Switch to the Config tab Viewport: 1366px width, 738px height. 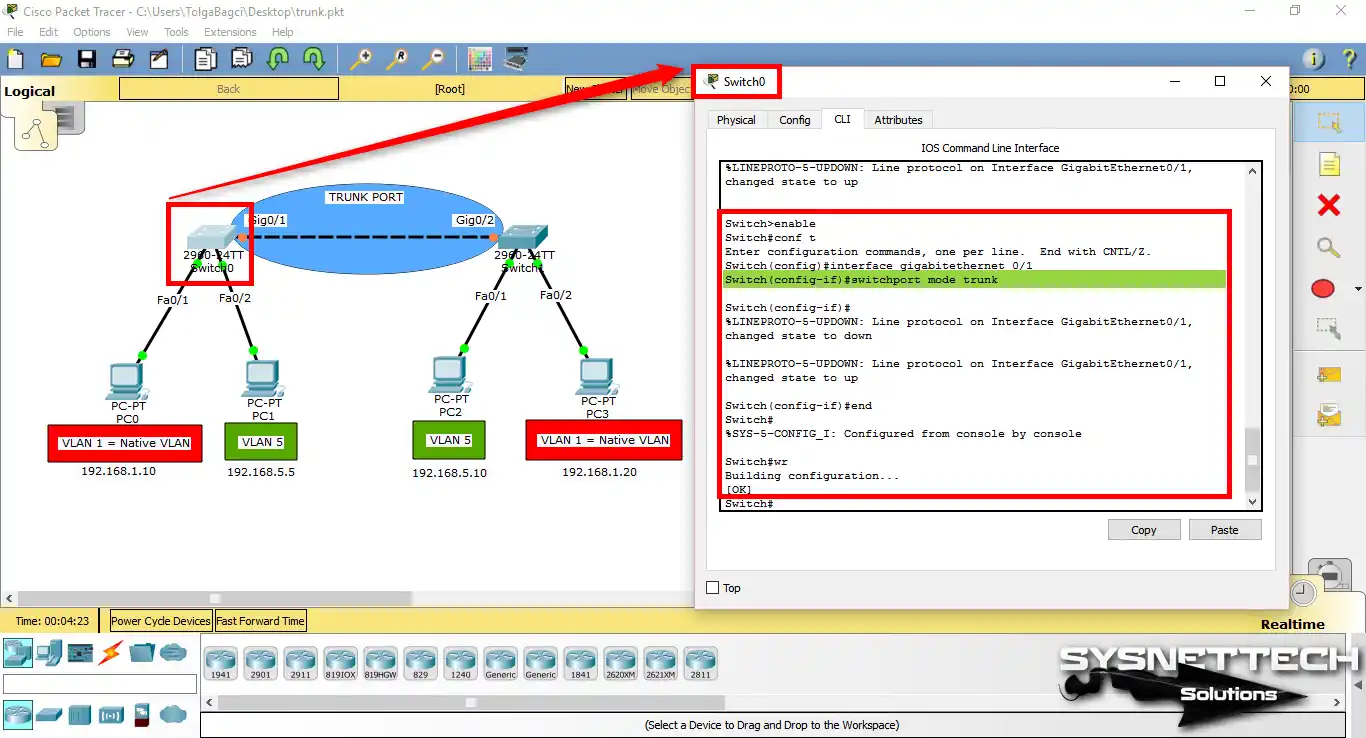click(x=794, y=120)
